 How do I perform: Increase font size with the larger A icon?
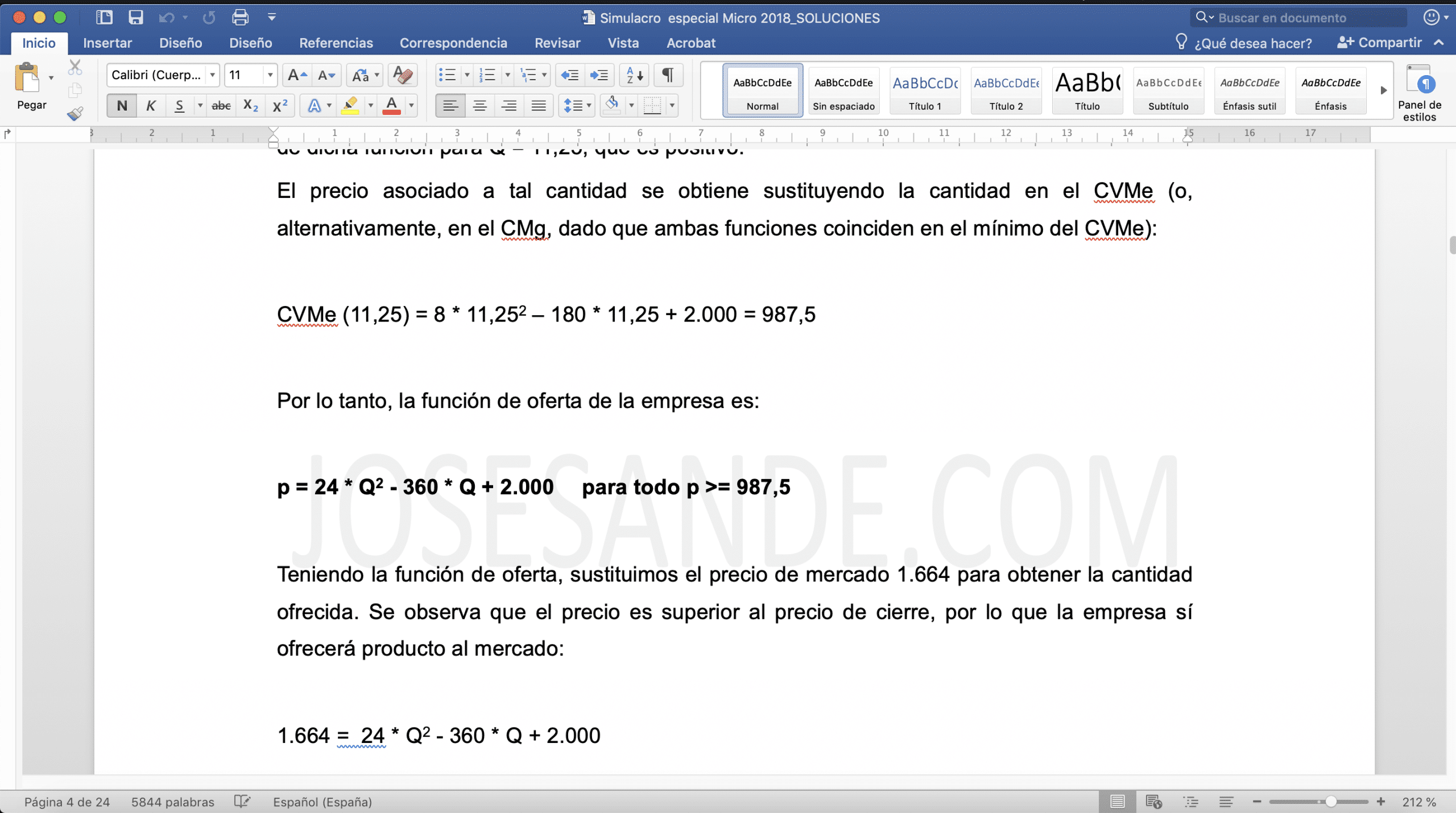pyautogui.click(x=297, y=75)
